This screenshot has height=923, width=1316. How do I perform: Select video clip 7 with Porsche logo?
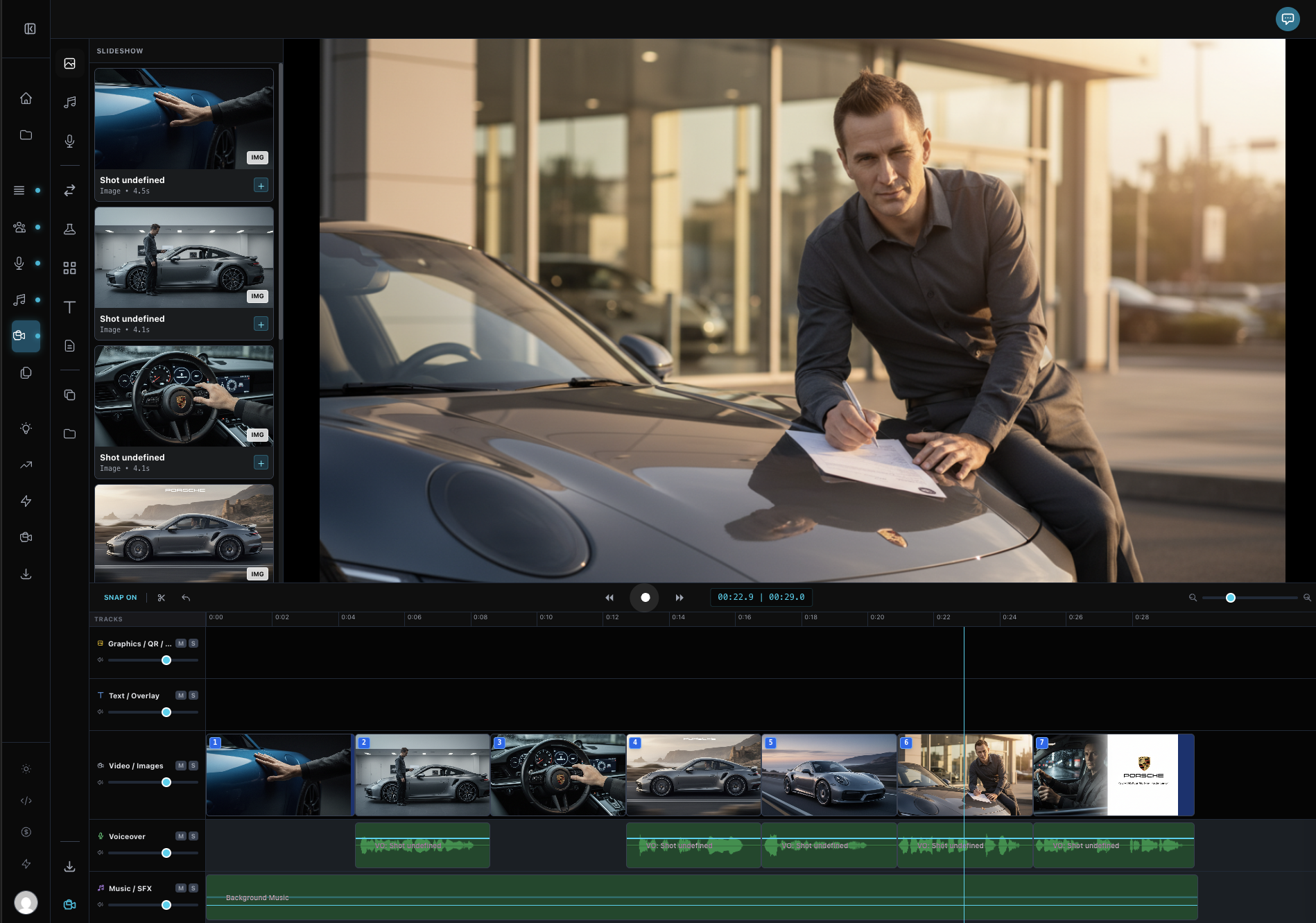pos(1114,775)
